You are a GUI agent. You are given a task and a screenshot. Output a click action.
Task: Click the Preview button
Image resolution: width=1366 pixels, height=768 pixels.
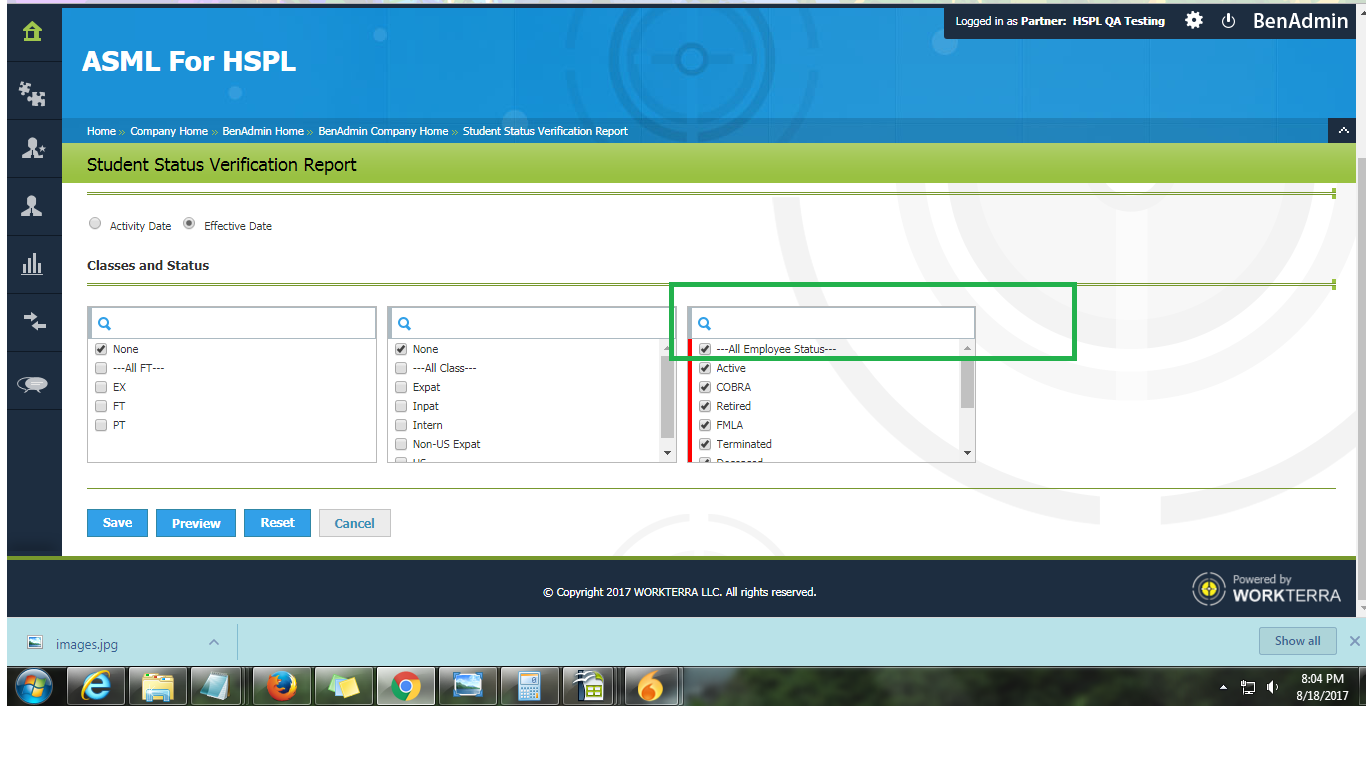coord(195,522)
